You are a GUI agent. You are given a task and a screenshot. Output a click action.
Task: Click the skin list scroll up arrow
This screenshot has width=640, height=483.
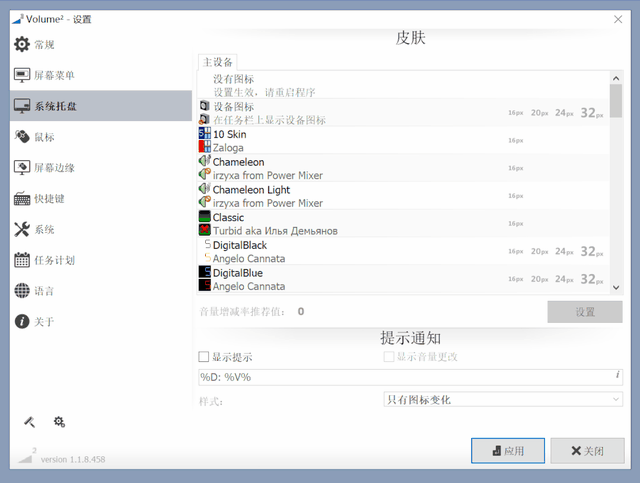(x=616, y=78)
